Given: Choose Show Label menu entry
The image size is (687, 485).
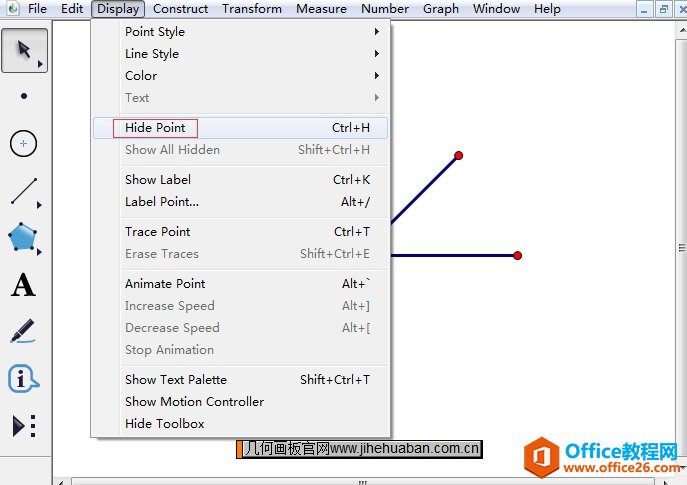Looking at the screenshot, I should (241, 180).
